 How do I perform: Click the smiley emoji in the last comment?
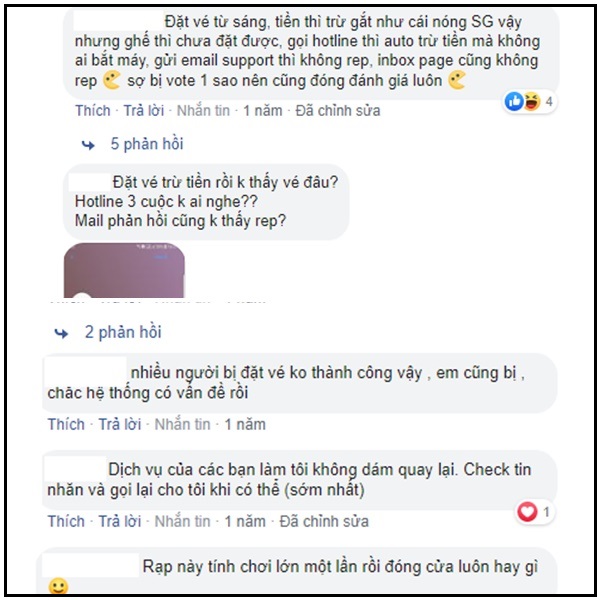pyautogui.click(x=59, y=586)
